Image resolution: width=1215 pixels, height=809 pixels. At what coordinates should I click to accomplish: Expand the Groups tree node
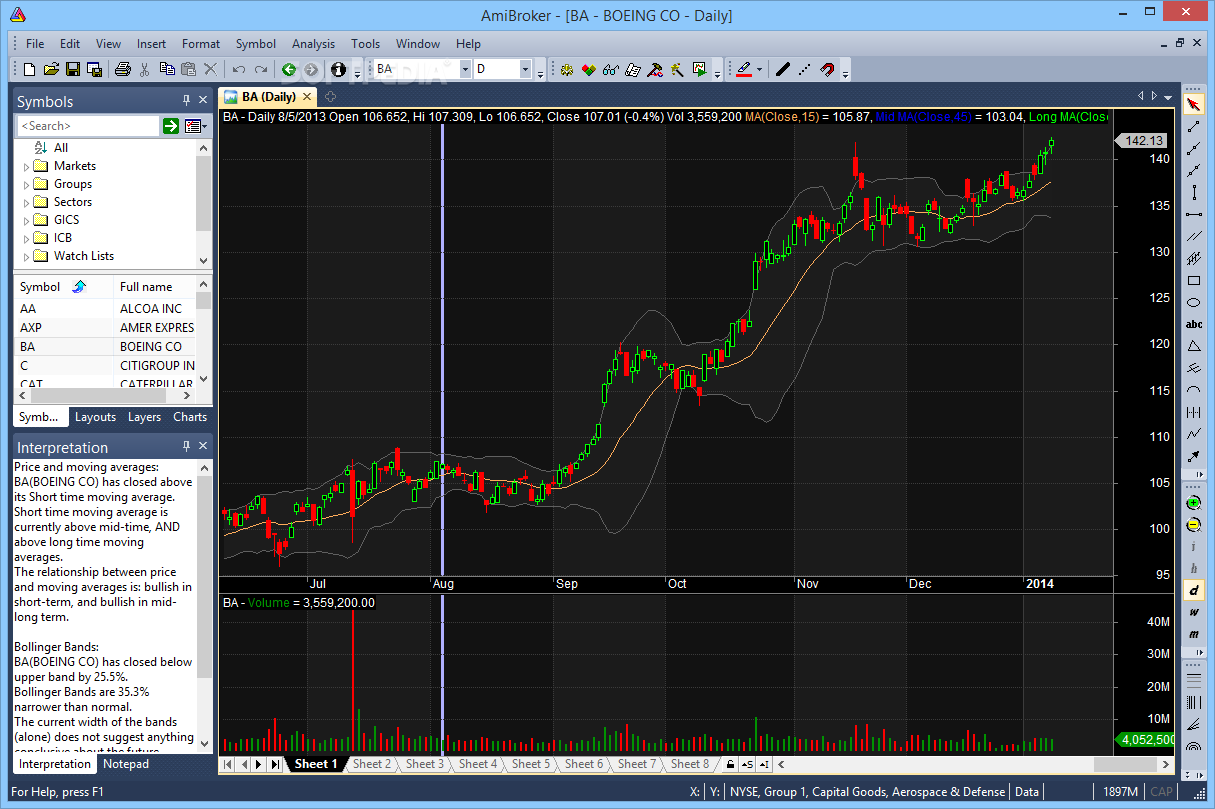(x=27, y=184)
